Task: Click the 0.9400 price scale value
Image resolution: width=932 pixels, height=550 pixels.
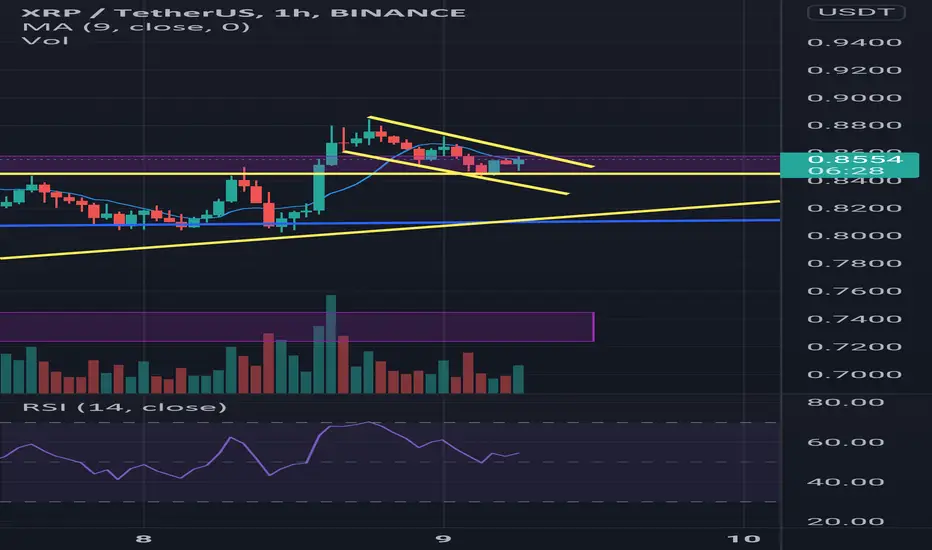Action: 854,42
